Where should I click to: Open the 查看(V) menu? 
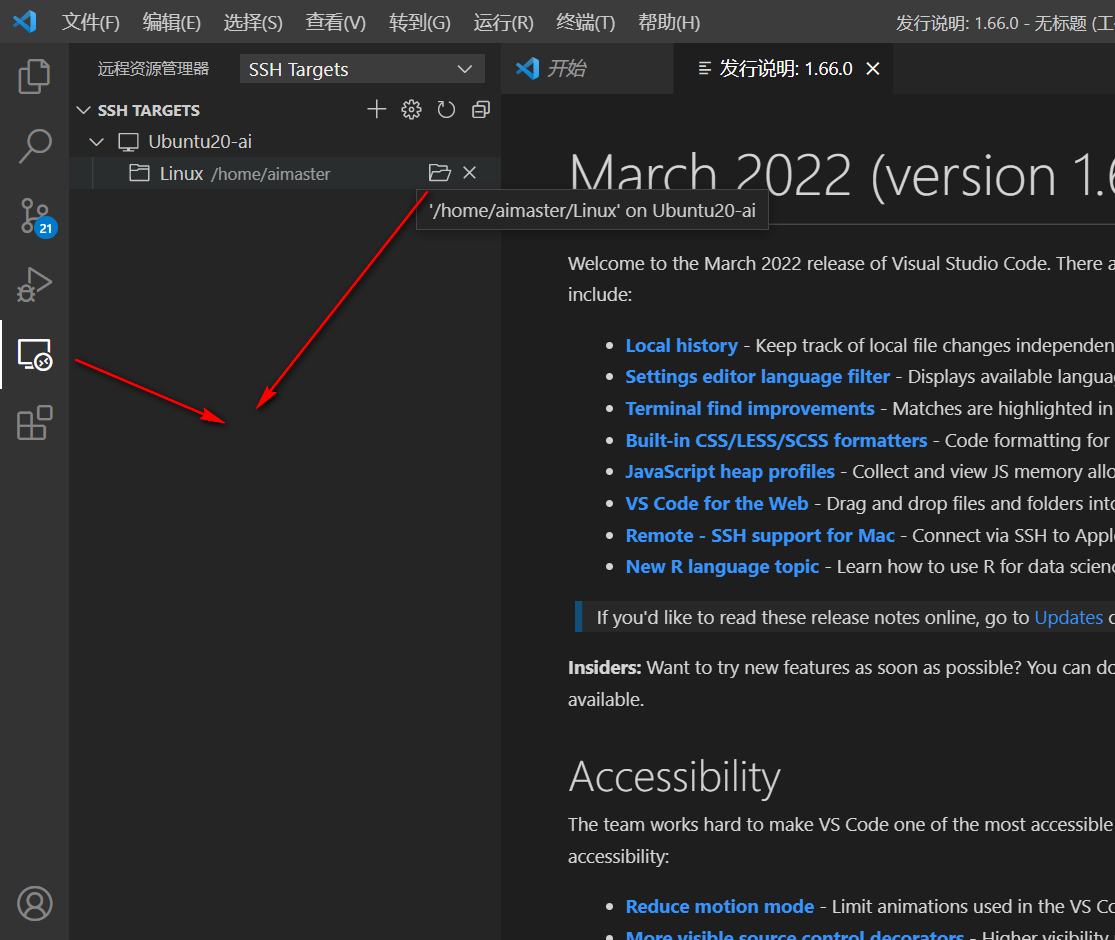tap(335, 23)
